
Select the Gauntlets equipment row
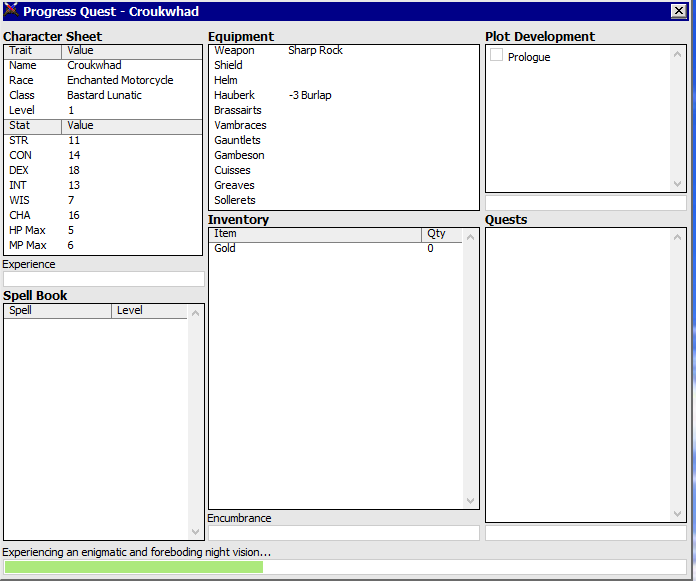click(x=344, y=141)
